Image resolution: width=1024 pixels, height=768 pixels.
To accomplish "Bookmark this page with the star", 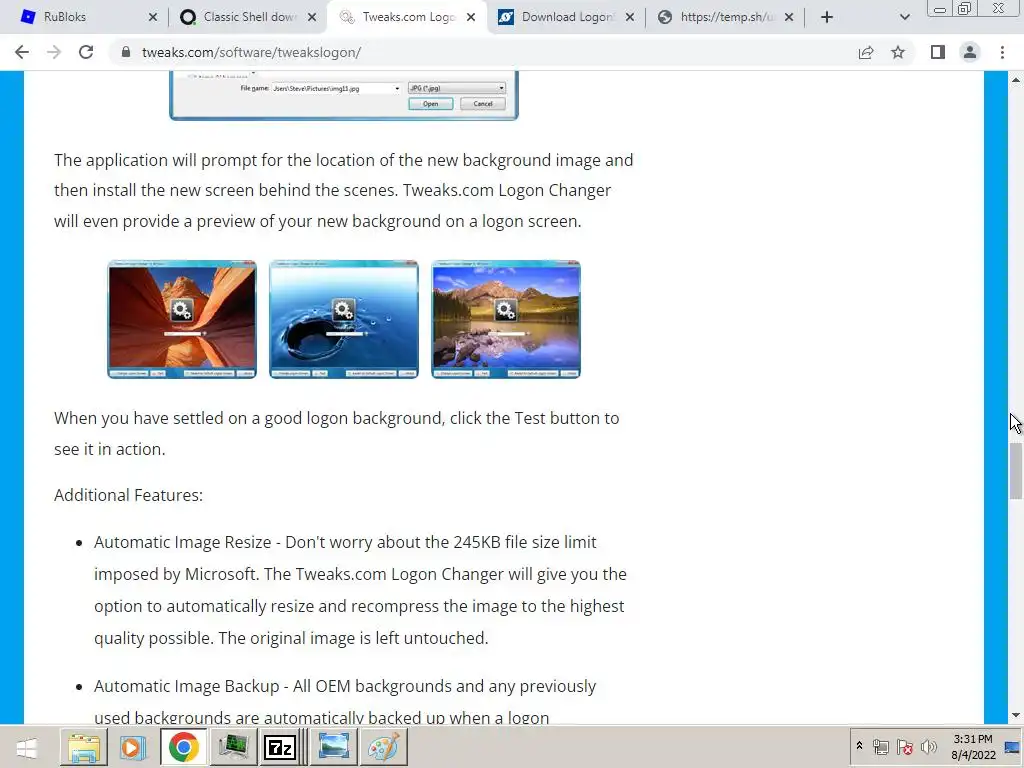I will [898, 52].
